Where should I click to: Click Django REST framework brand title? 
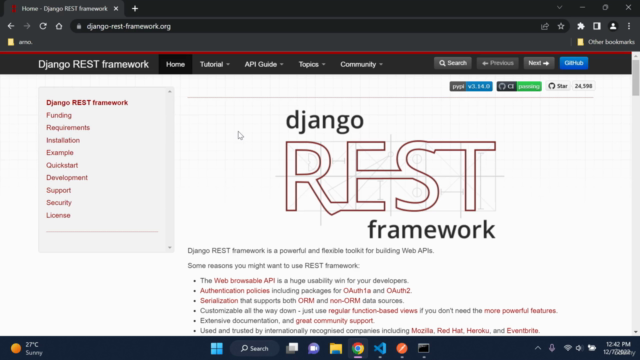coord(93,64)
